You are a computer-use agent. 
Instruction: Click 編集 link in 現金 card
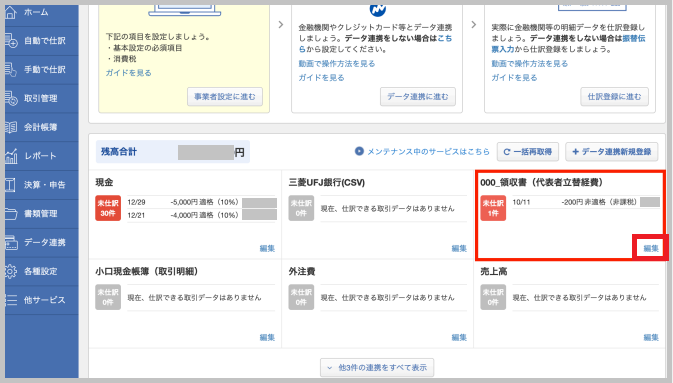tap(267, 248)
